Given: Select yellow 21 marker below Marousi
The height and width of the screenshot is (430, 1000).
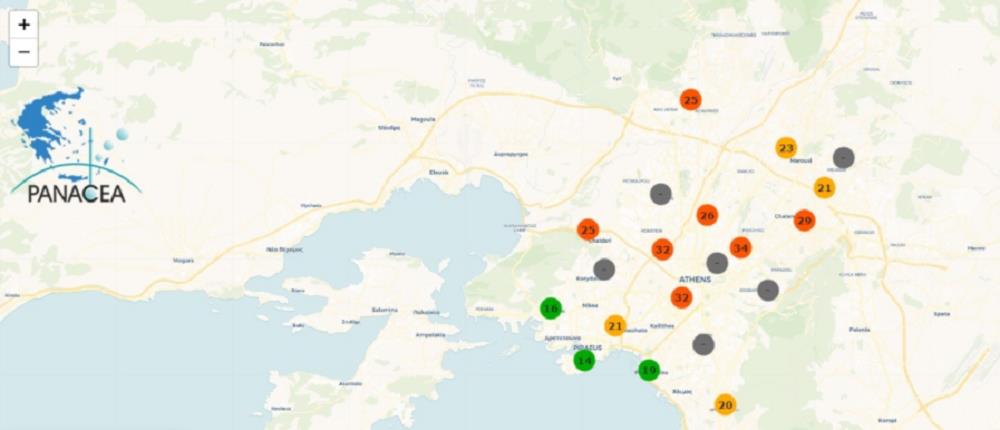Looking at the screenshot, I should click(824, 187).
